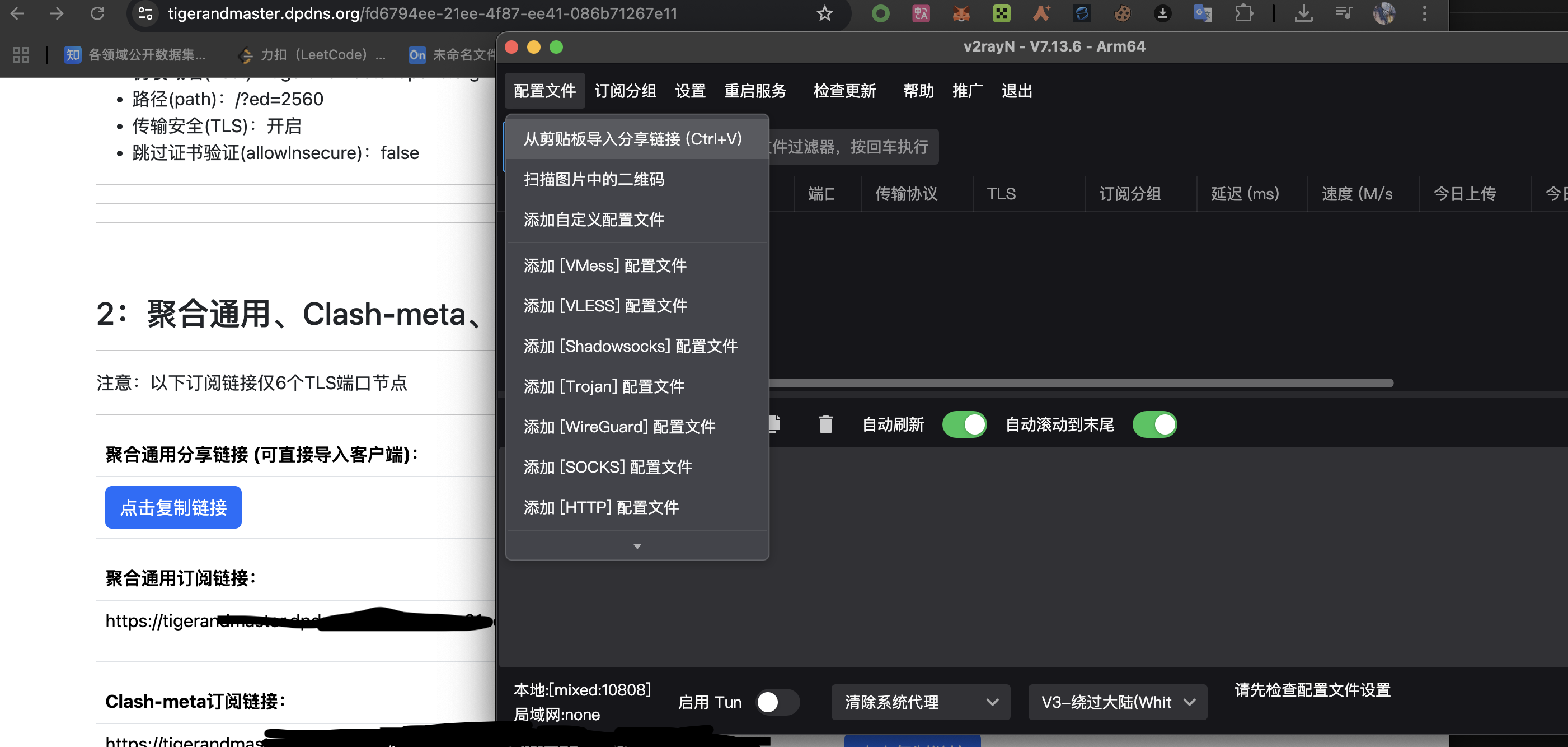Screen dimensions: 1568x747
Task: Click 退出 in the menu bar
Action: tap(1017, 91)
